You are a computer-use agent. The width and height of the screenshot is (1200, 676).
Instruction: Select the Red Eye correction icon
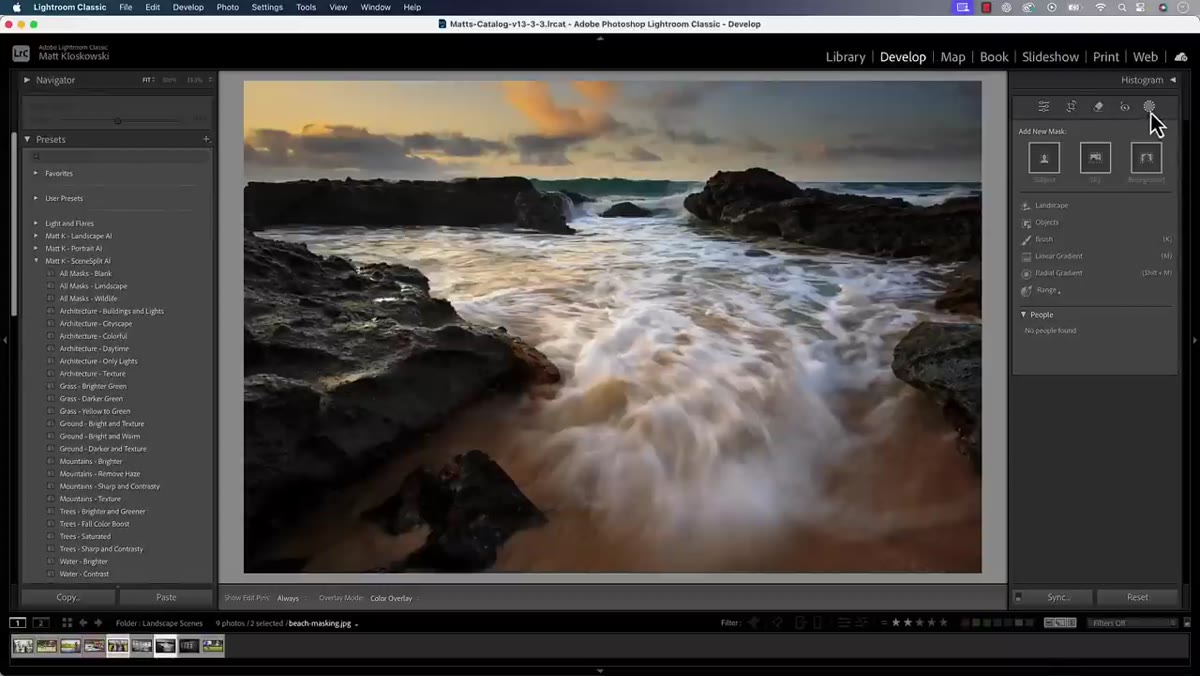(x=1124, y=106)
